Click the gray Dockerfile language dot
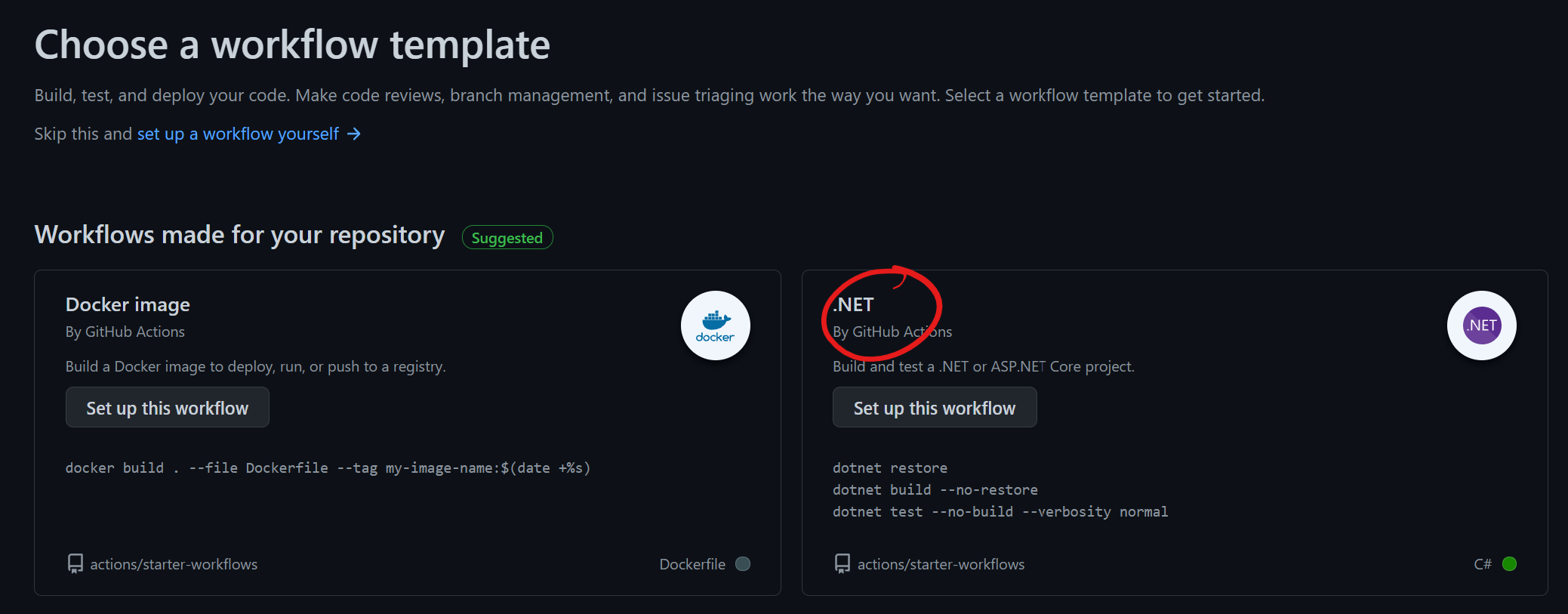The image size is (1568, 614). coord(743,564)
